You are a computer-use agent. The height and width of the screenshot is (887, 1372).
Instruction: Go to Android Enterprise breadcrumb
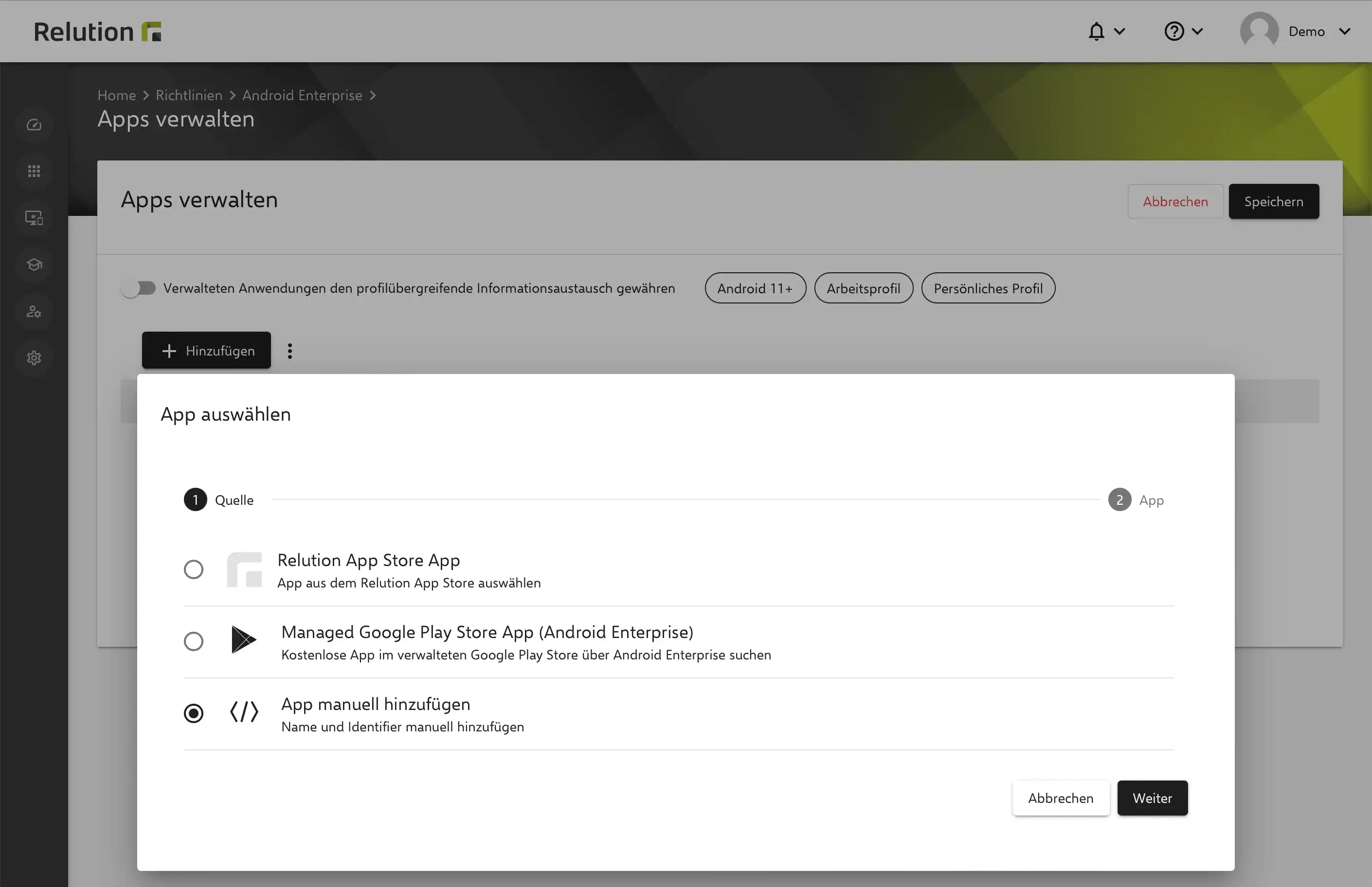click(x=302, y=95)
